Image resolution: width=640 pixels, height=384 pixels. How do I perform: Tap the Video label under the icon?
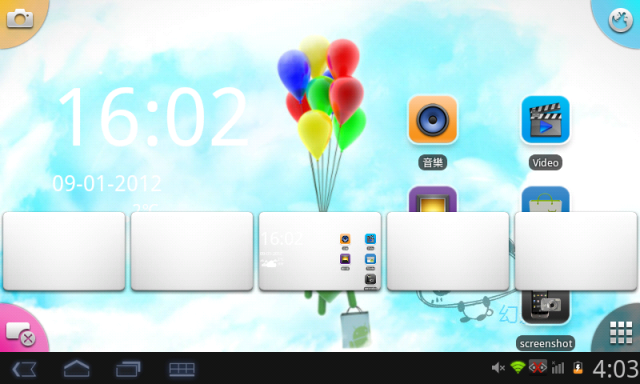point(545,162)
